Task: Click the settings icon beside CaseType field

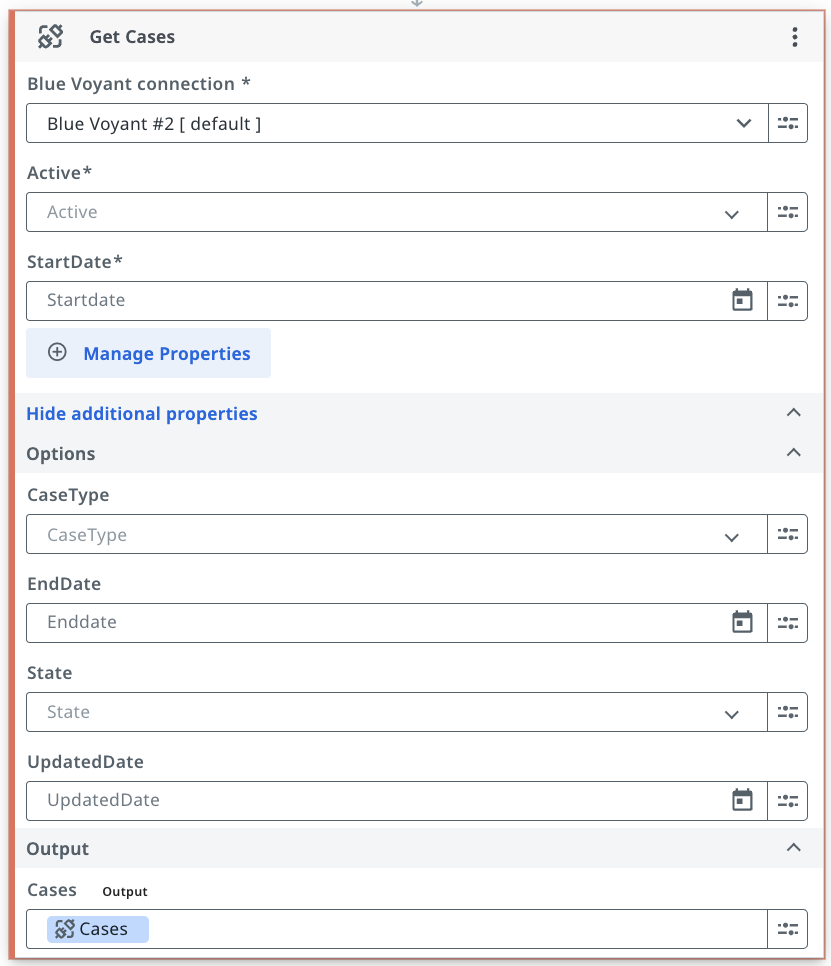Action: (x=788, y=534)
